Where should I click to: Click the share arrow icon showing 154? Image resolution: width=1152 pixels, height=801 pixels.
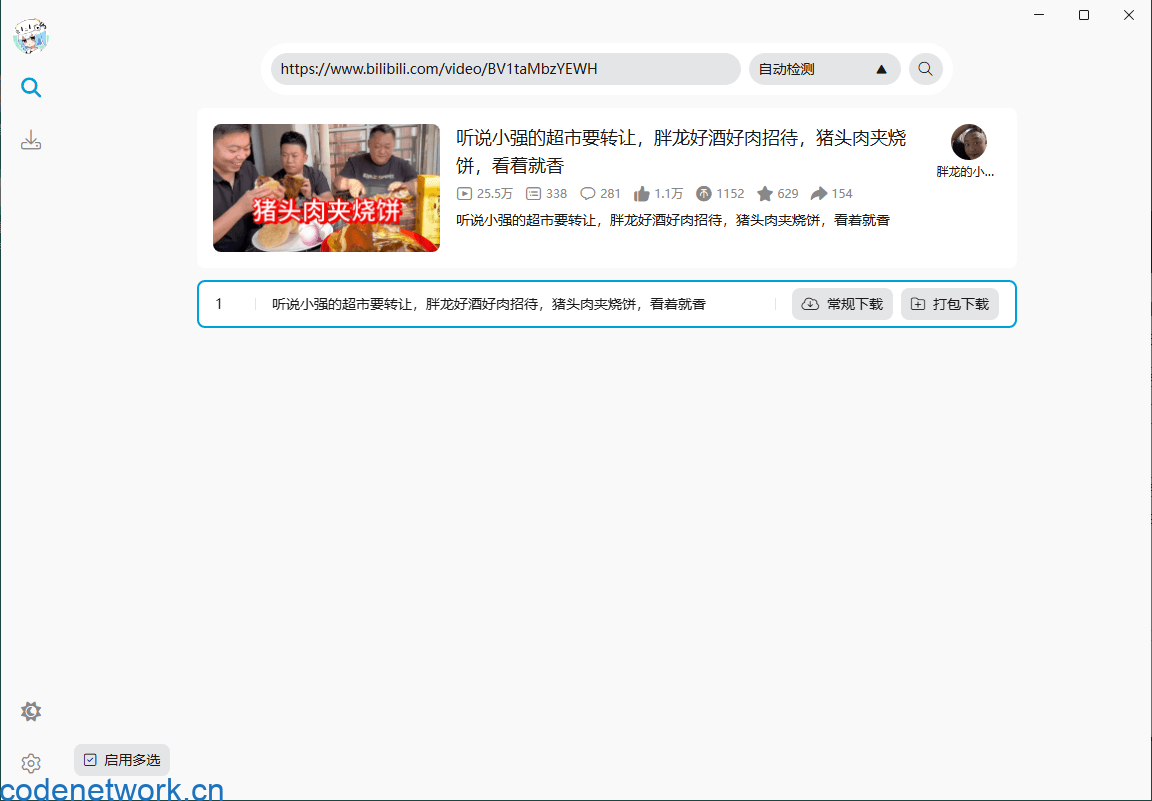[x=818, y=194]
